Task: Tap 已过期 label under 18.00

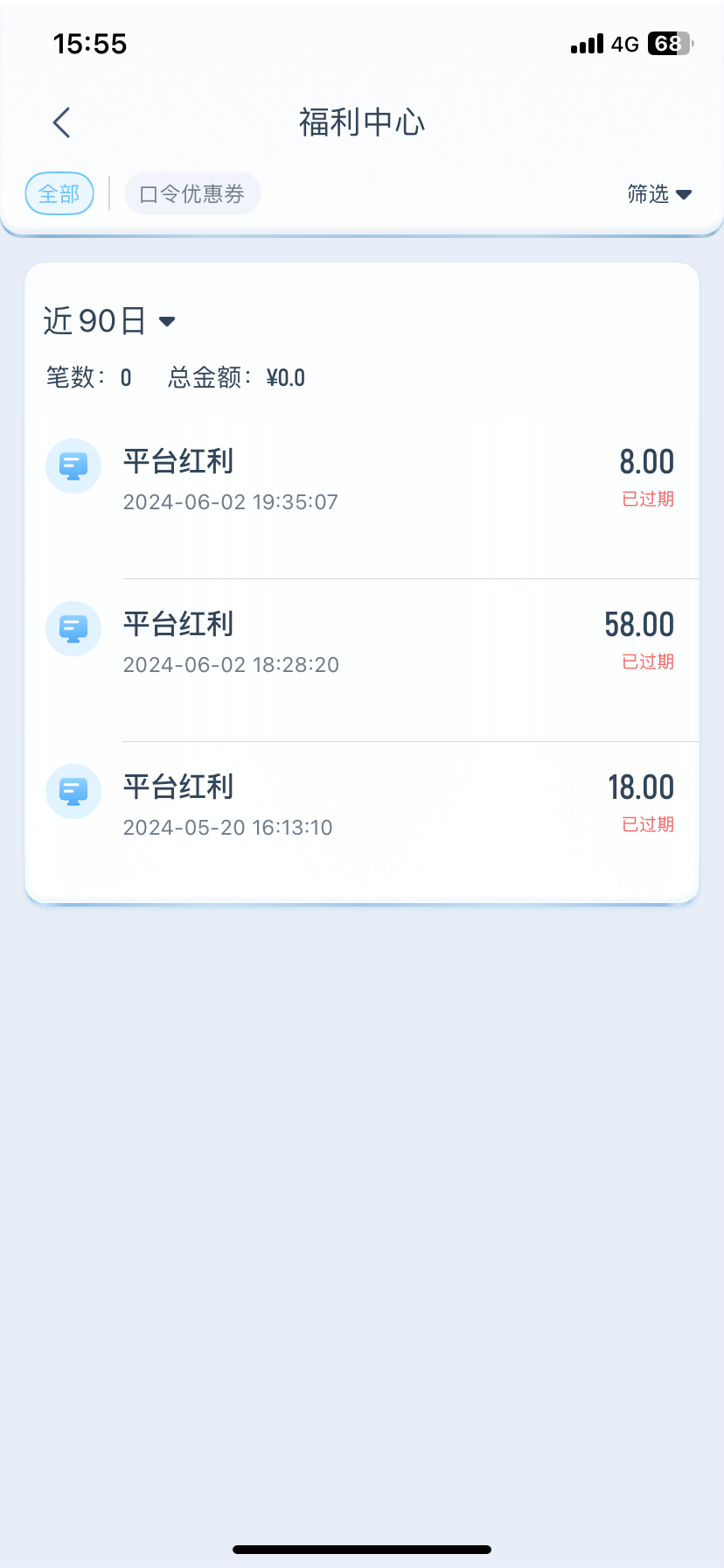Action: (x=648, y=824)
